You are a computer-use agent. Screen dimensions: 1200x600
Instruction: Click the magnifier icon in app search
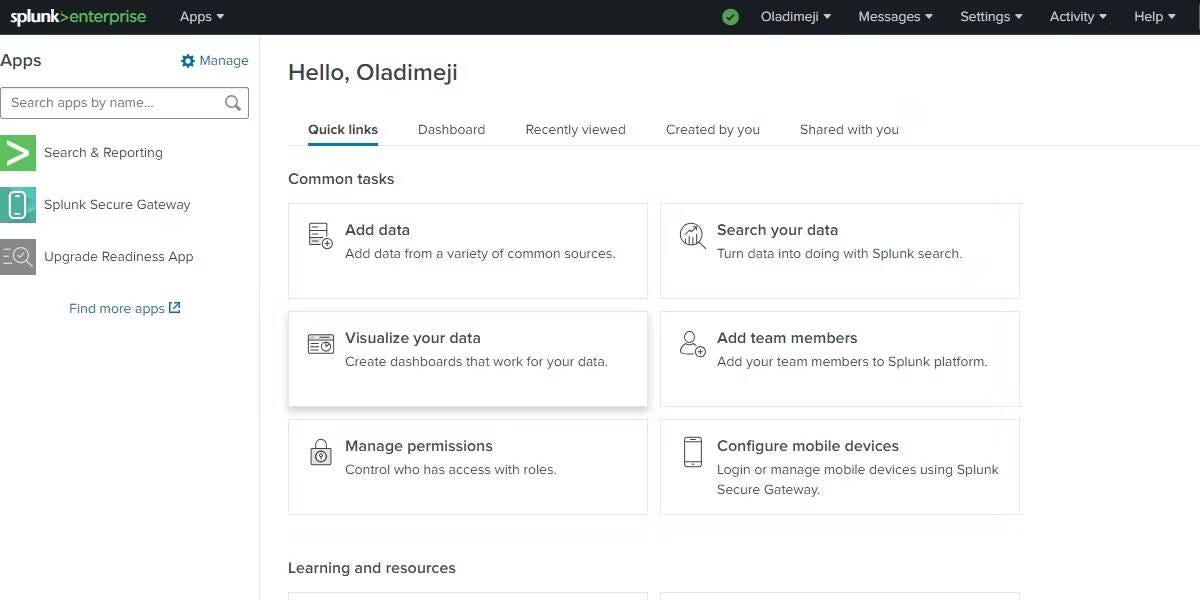coord(233,103)
